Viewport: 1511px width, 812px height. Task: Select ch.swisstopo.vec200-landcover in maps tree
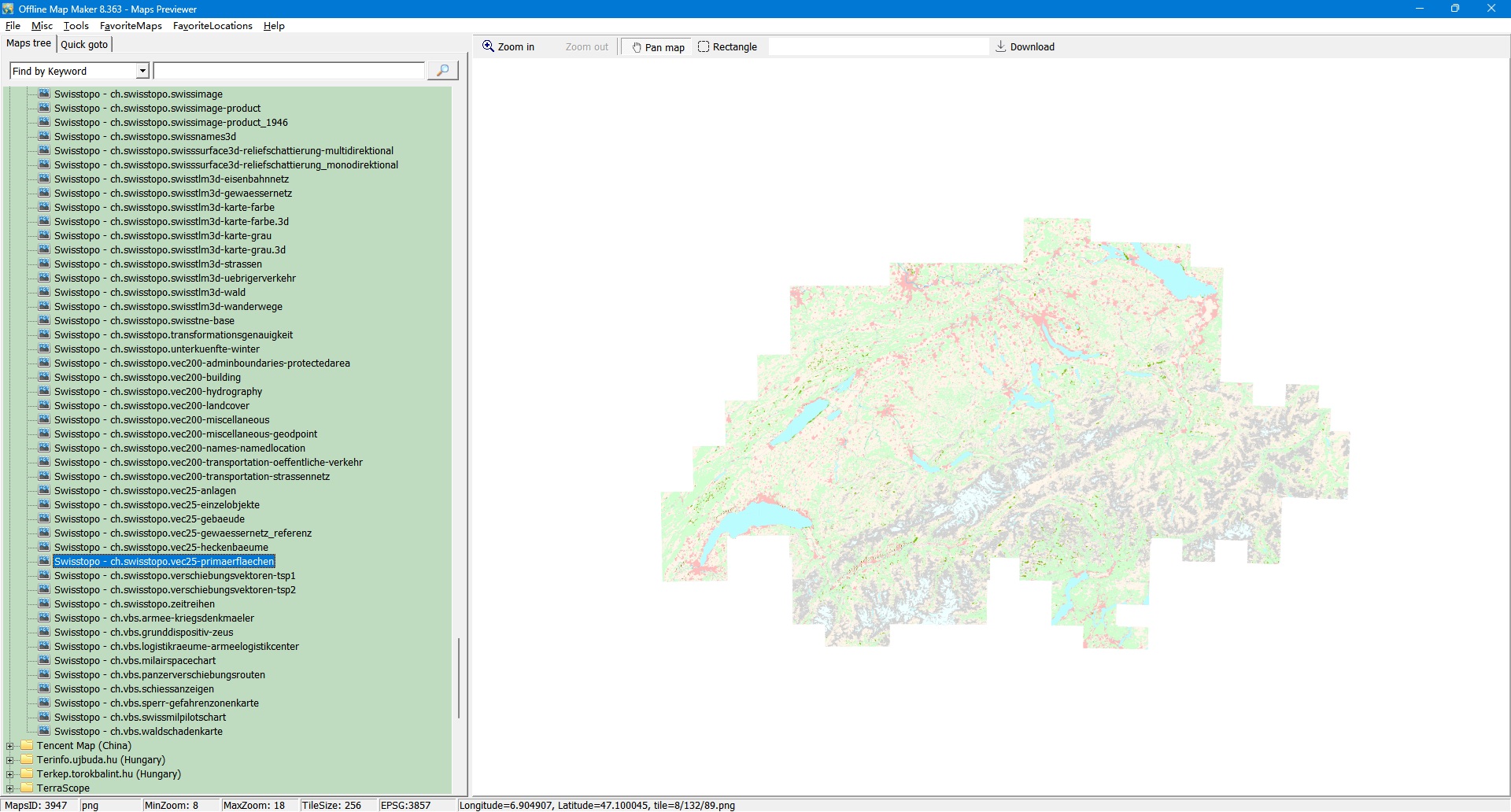click(151, 405)
